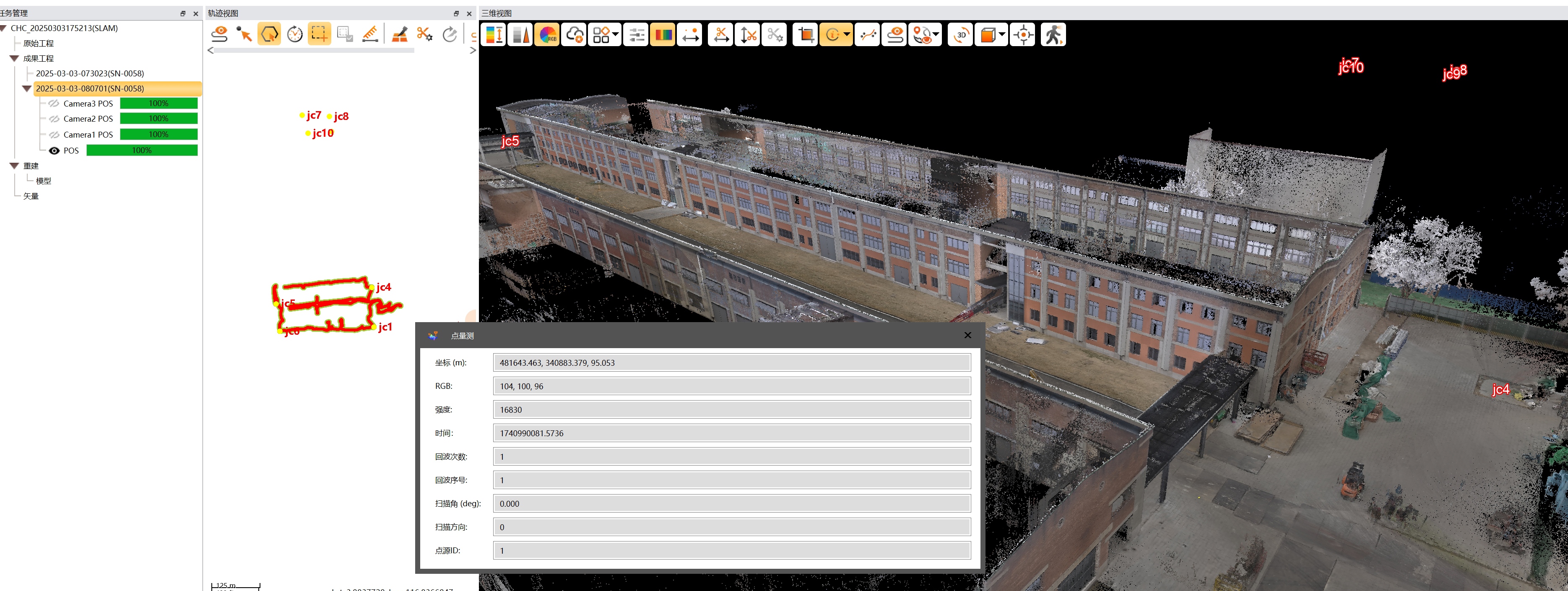The width and height of the screenshot is (1568, 591).
Task: Toggle the point info measurement tool
Action: tap(832, 35)
